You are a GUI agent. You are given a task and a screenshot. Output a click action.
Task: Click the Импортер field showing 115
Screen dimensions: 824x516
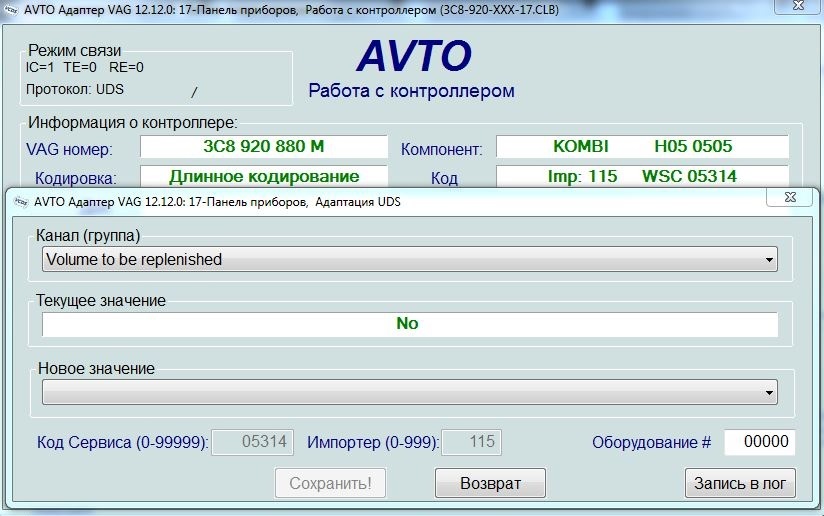coord(471,442)
